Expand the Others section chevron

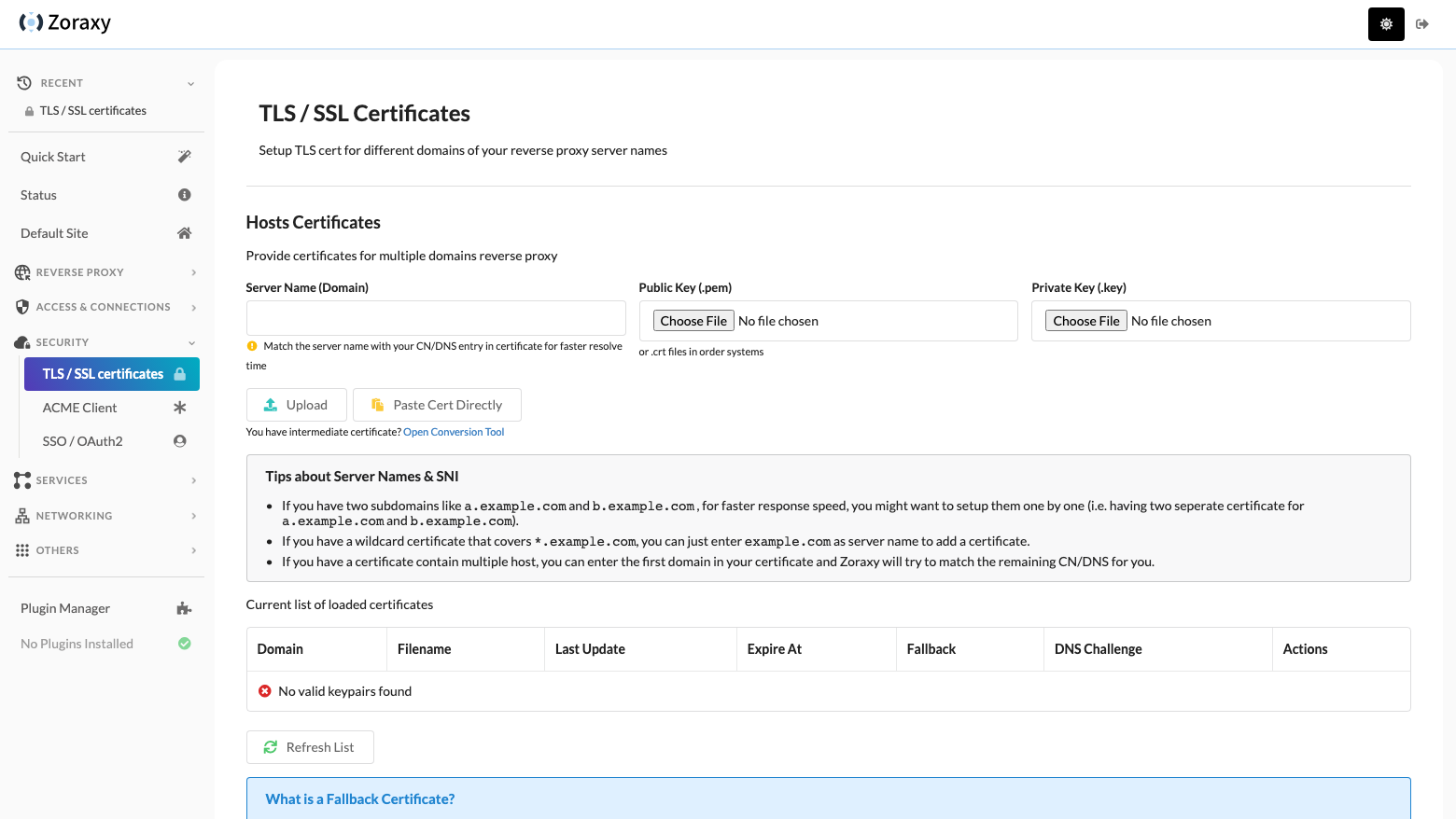click(x=193, y=550)
